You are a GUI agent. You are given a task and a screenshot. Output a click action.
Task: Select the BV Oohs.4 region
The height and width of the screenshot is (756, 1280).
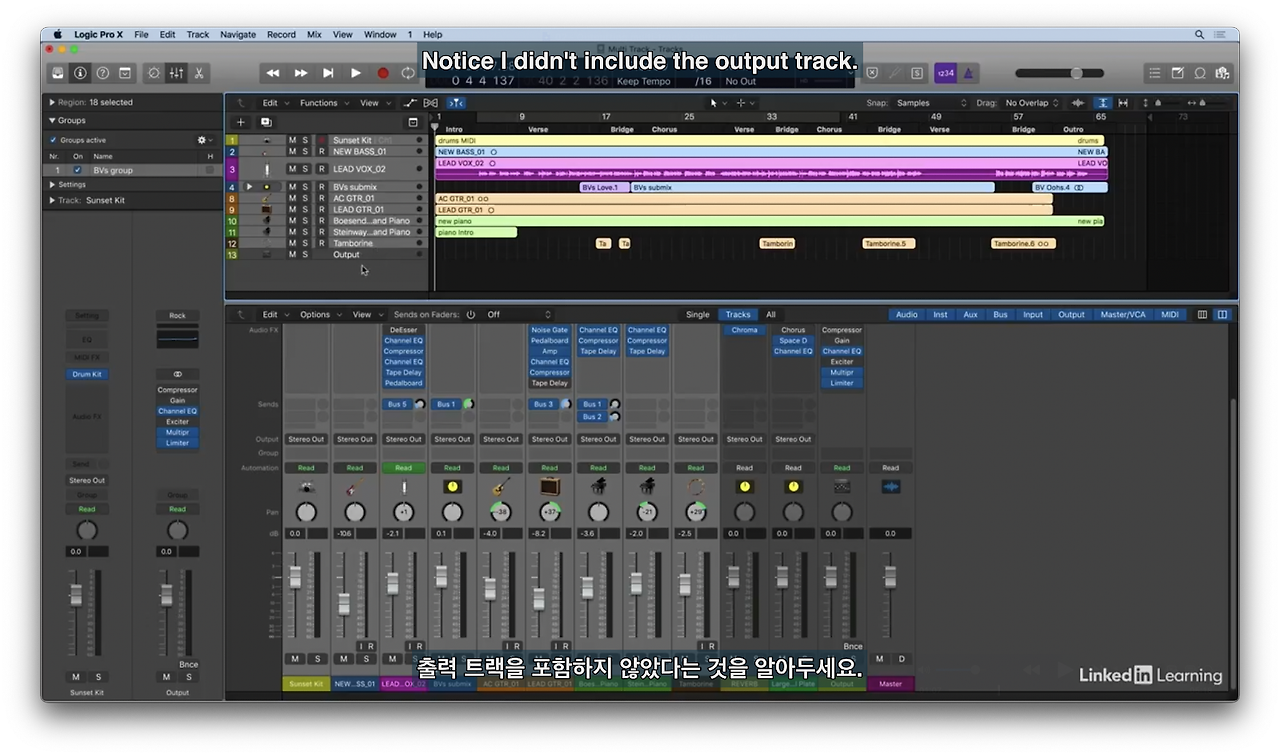(x=1070, y=187)
